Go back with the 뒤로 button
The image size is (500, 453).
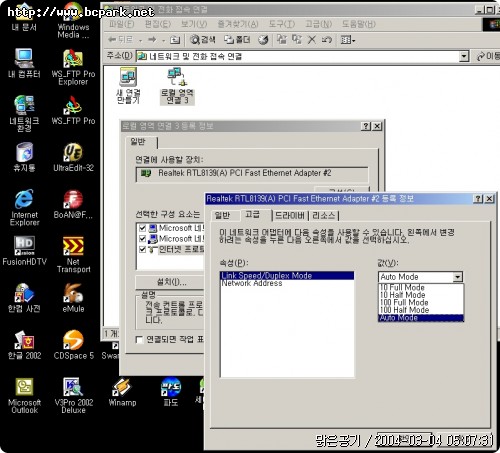121,40
